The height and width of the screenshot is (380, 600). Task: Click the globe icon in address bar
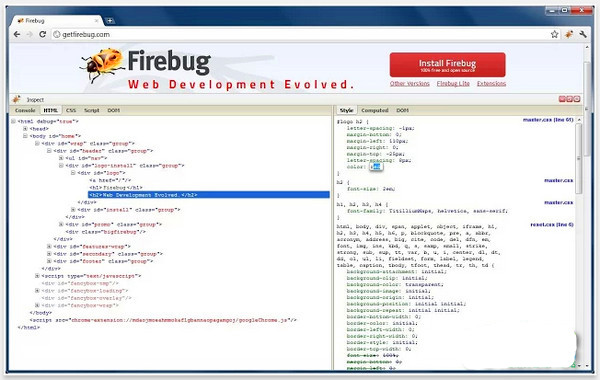tap(57, 34)
